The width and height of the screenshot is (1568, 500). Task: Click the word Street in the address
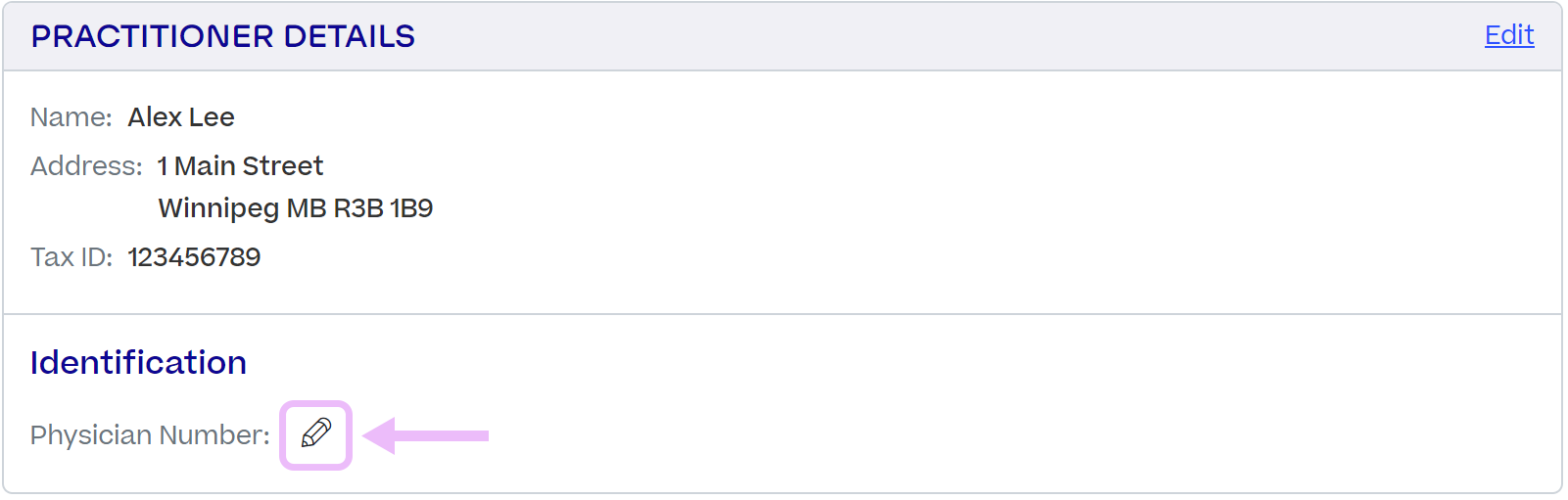pos(283,166)
